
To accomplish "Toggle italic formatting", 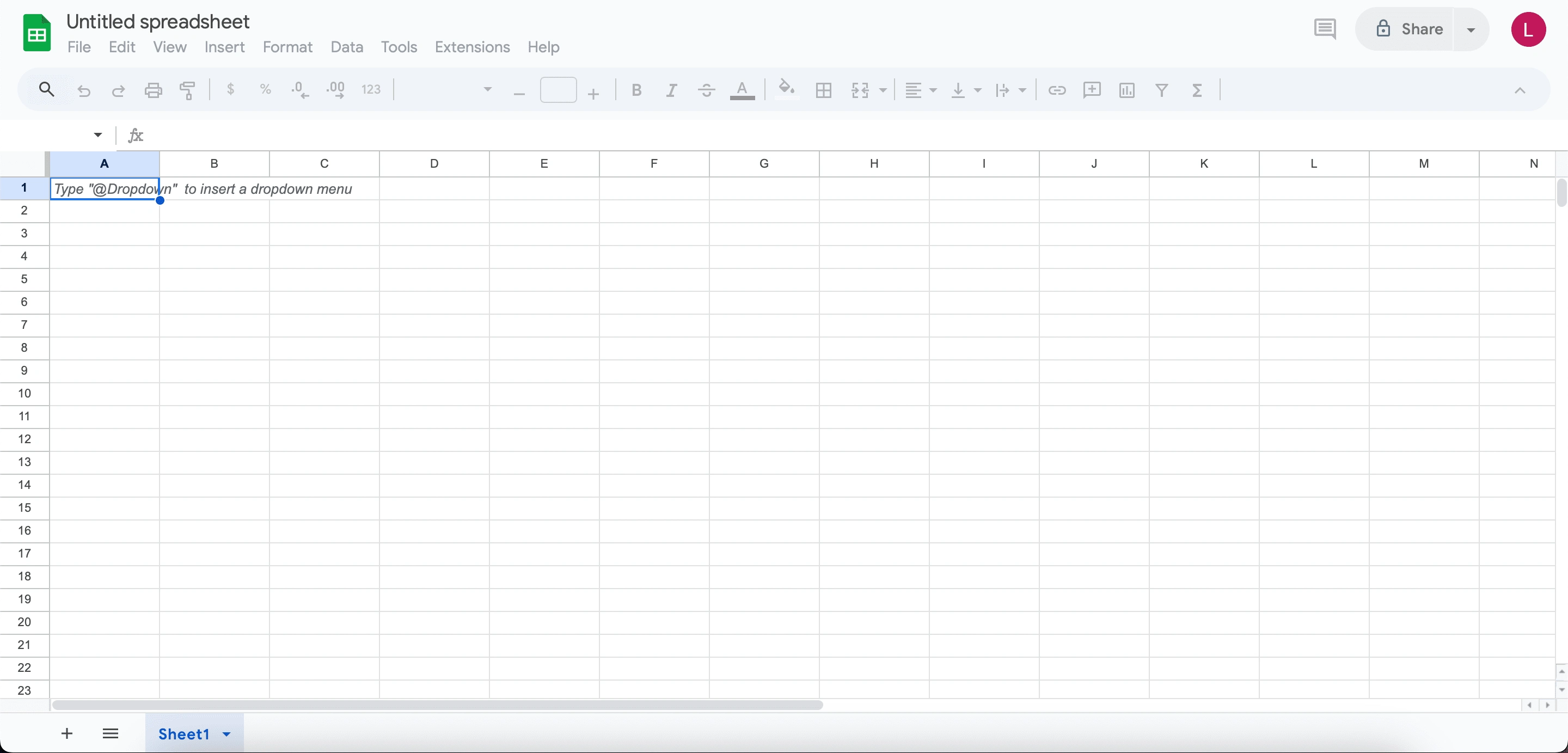I will click(x=671, y=90).
